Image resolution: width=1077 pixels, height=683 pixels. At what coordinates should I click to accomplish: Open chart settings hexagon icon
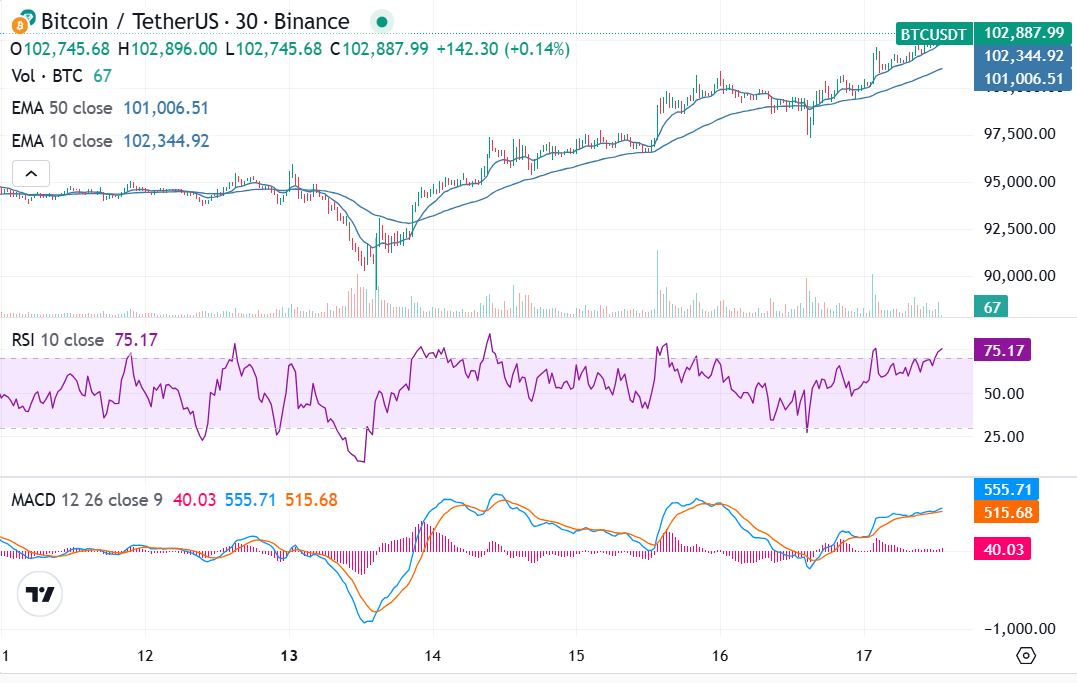[1025, 656]
